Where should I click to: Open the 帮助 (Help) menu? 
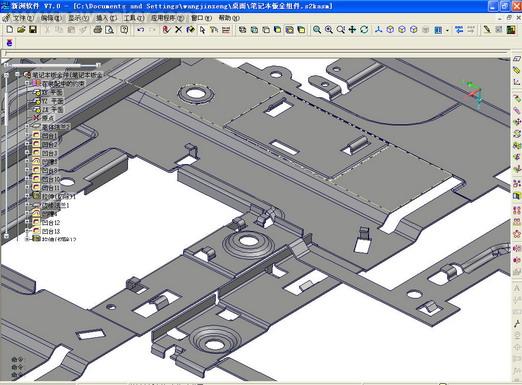pyautogui.click(x=229, y=18)
